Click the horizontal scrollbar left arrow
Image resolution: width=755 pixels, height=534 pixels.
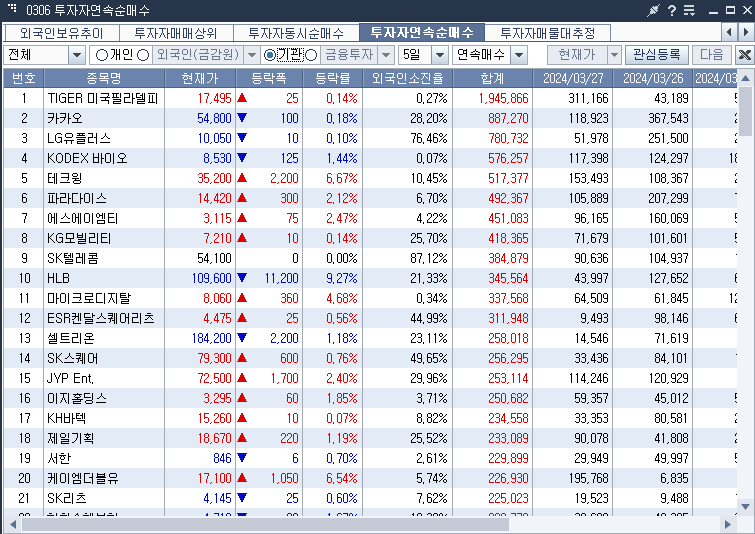(12, 524)
